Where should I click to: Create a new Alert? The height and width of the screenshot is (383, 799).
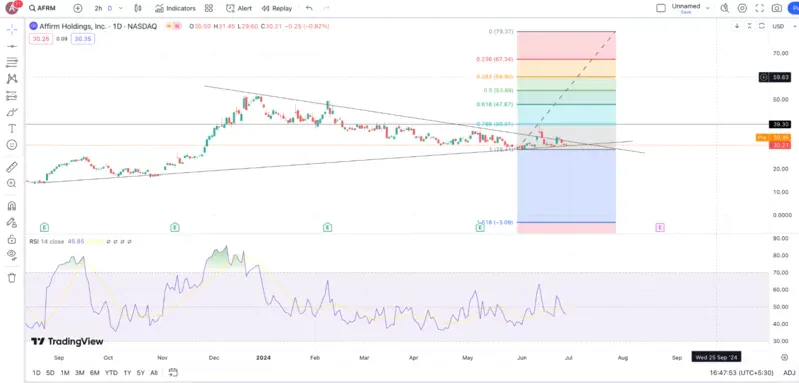(238, 8)
